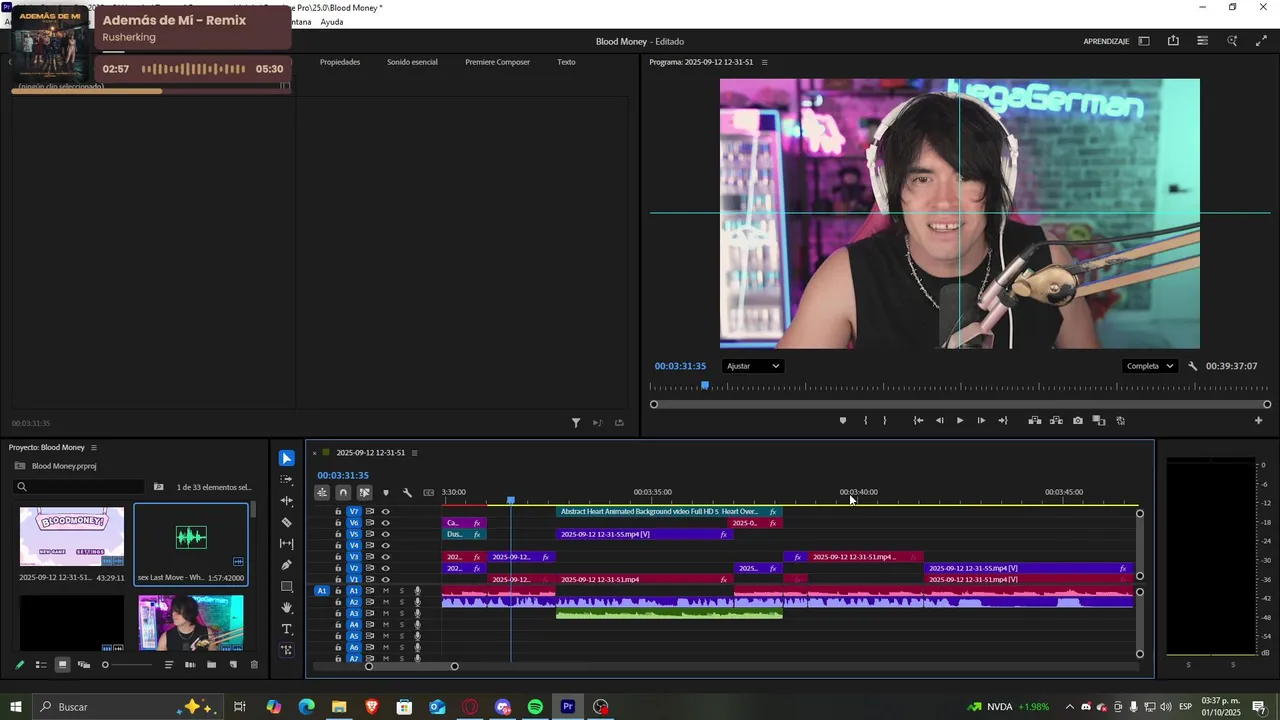
Task: Go to In point in Program monitor
Action: (918, 421)
